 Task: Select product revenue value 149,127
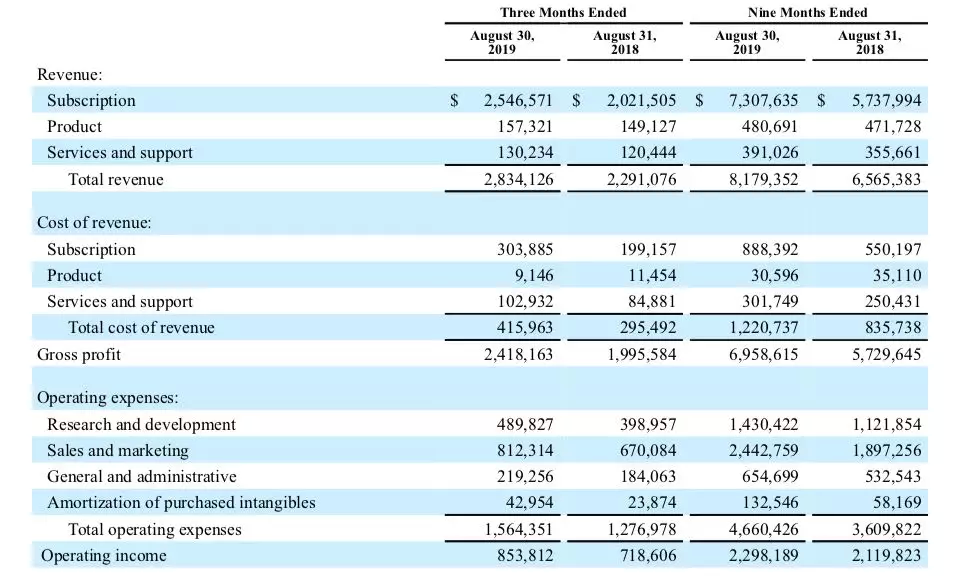point(648,127)
